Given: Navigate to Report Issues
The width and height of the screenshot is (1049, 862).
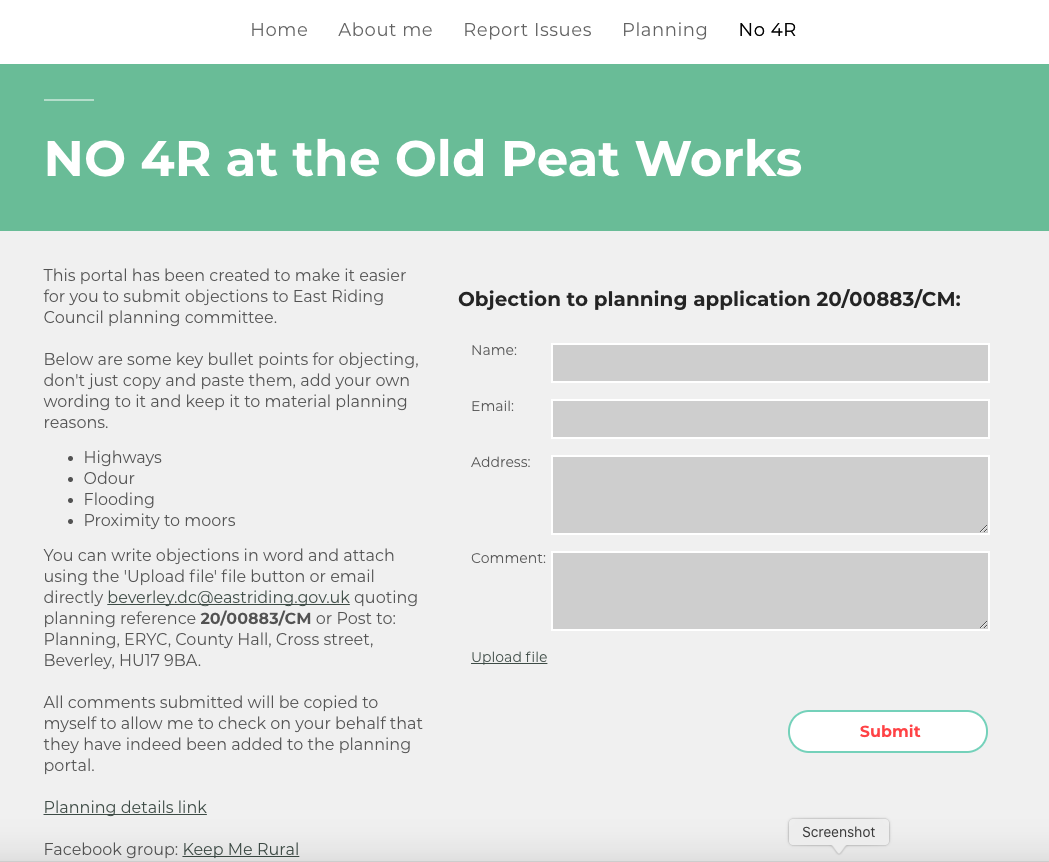Looking at the screenshot, I should pos(527,30).
